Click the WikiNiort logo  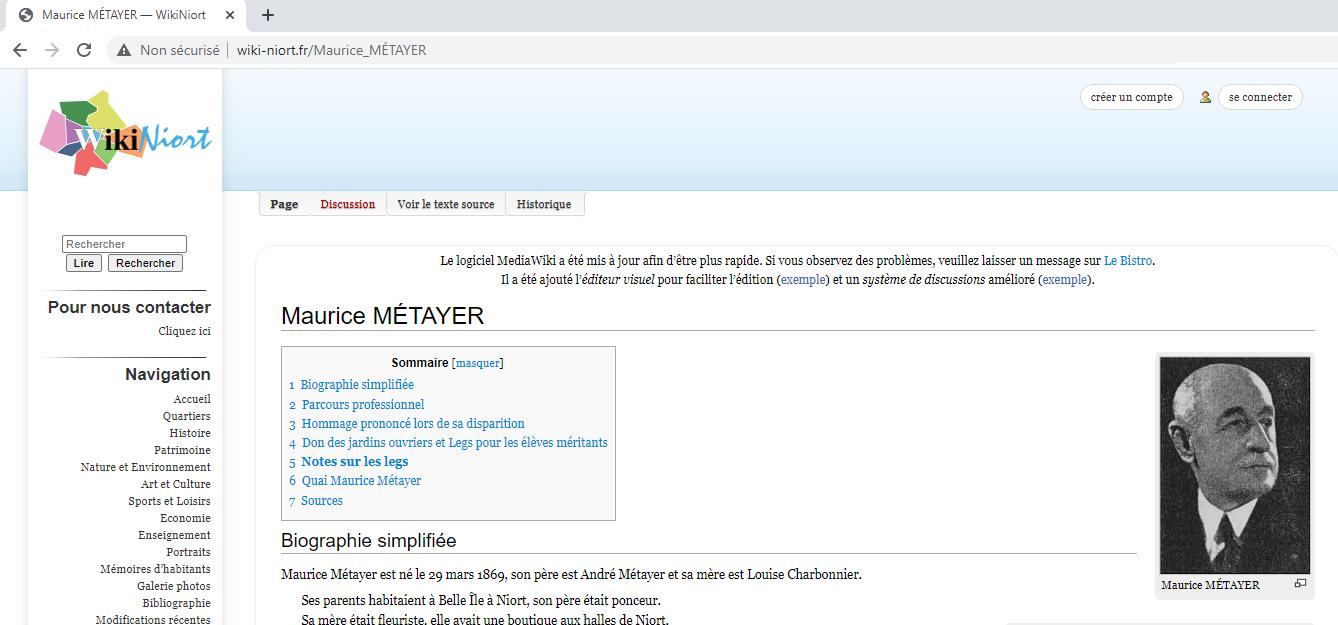point(125,133)
